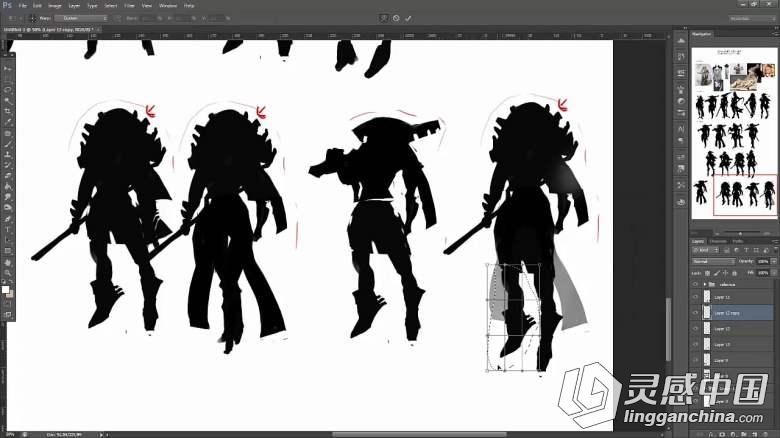Select the Magic Wand tool
Image resolution: width=780 pixels, height=438 pixels.
[x=7, y=101]
